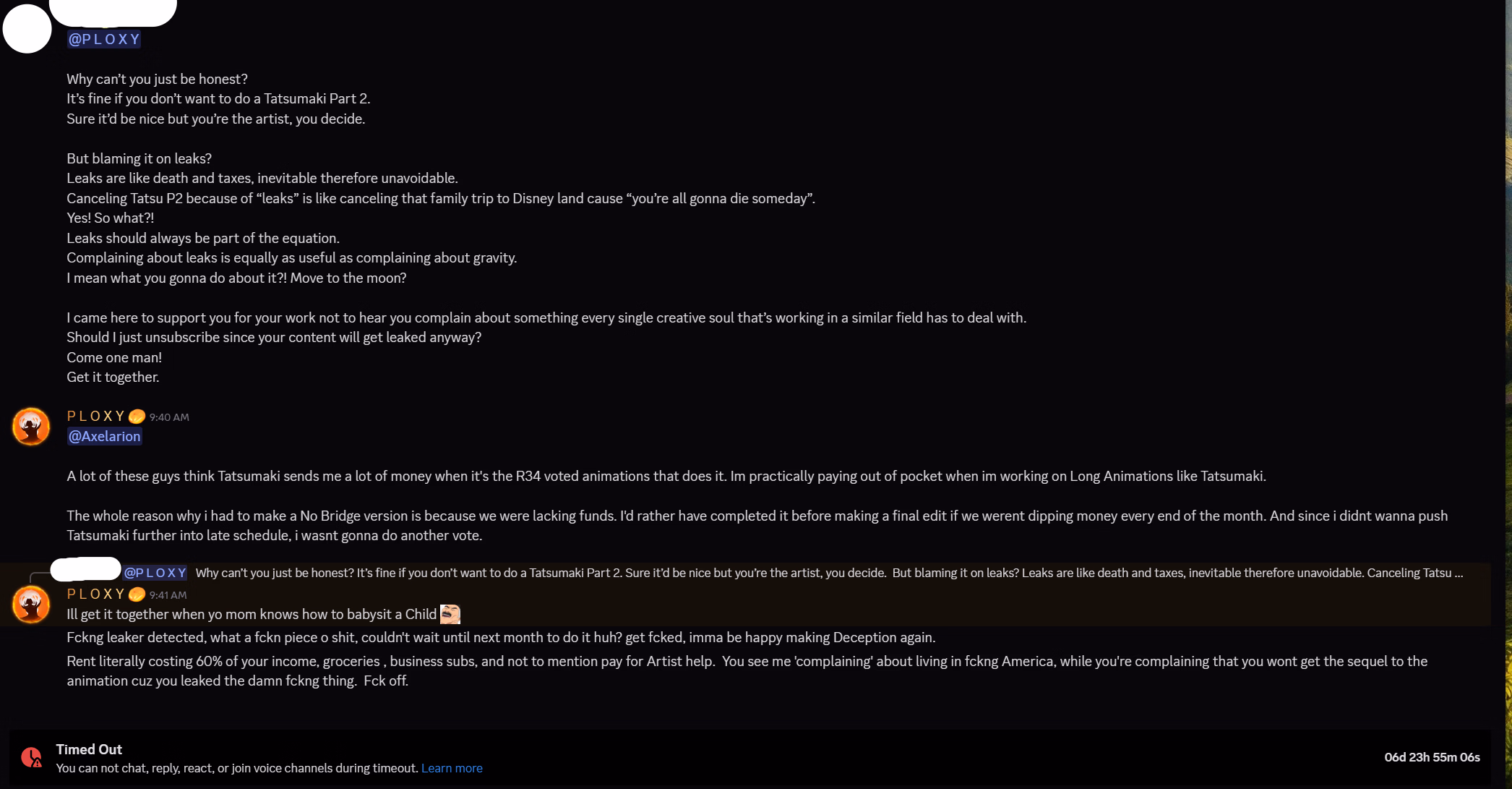Click the face emoji after "babysit a Child"
1512x789 pixels.
[x=450, y=614]
